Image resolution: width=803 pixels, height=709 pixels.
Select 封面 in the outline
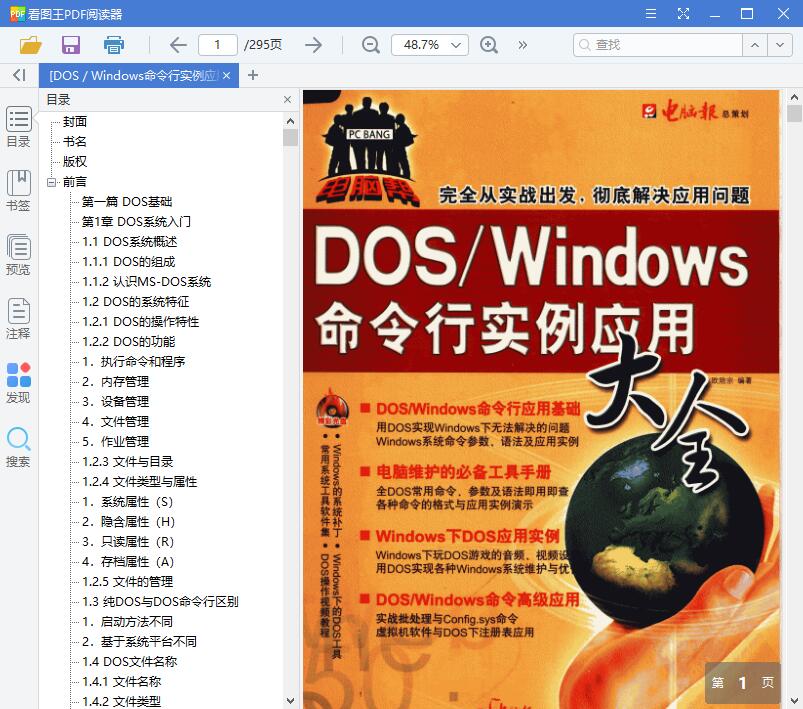click(x=75, y=121)
